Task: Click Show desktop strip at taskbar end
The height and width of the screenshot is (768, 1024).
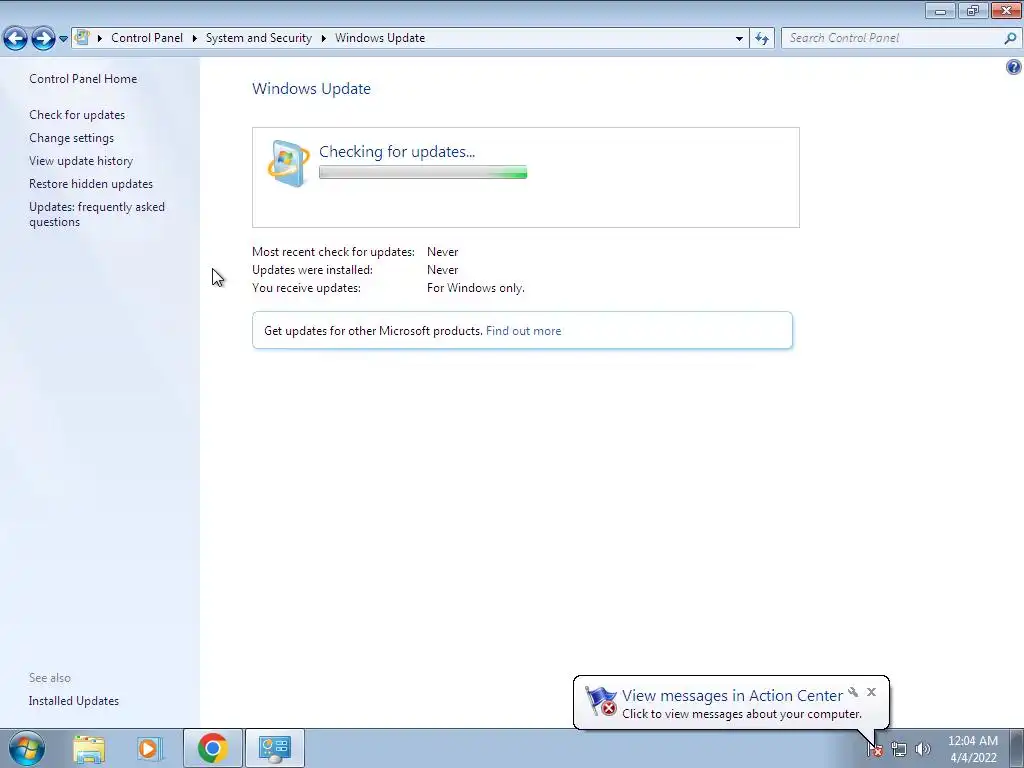Action: [1017, 748]
